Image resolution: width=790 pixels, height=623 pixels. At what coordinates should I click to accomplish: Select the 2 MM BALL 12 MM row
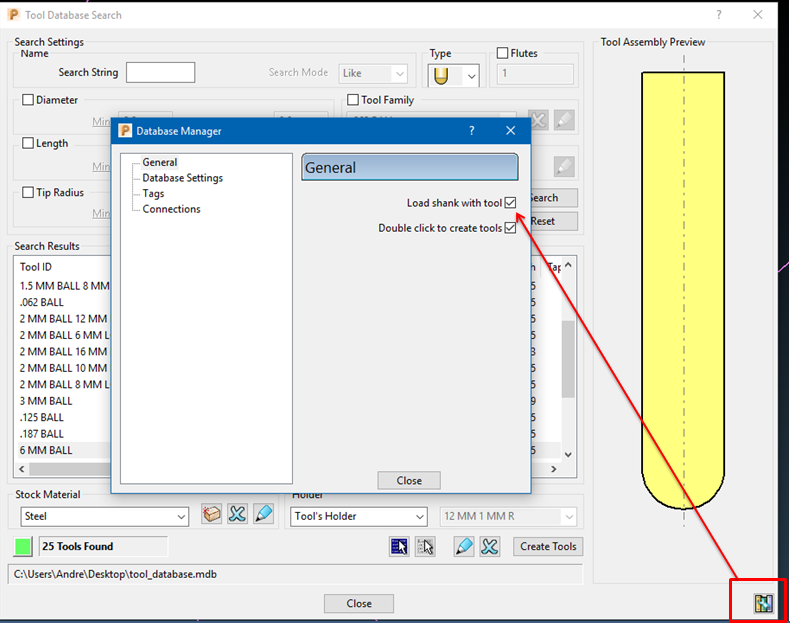64,319
